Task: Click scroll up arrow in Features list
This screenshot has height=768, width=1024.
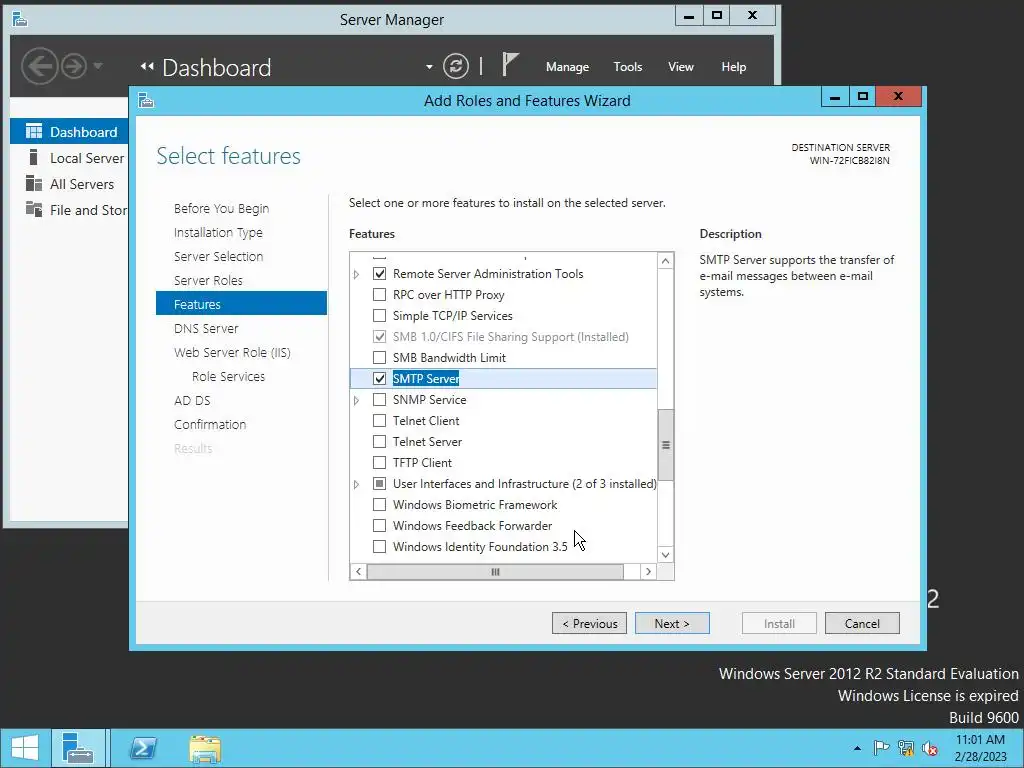Action: pyautogui.click(x=665, y=261)
